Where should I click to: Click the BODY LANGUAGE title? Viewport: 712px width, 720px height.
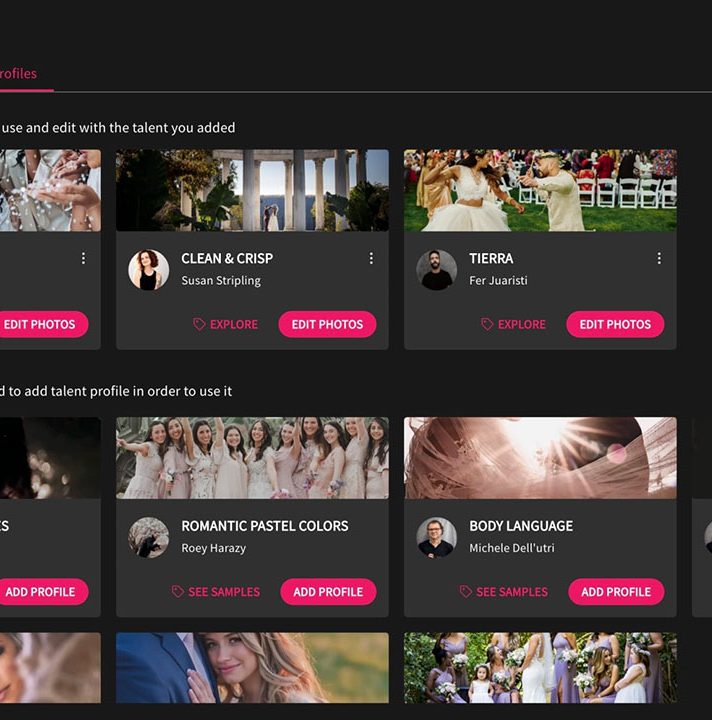pos(521,526)
